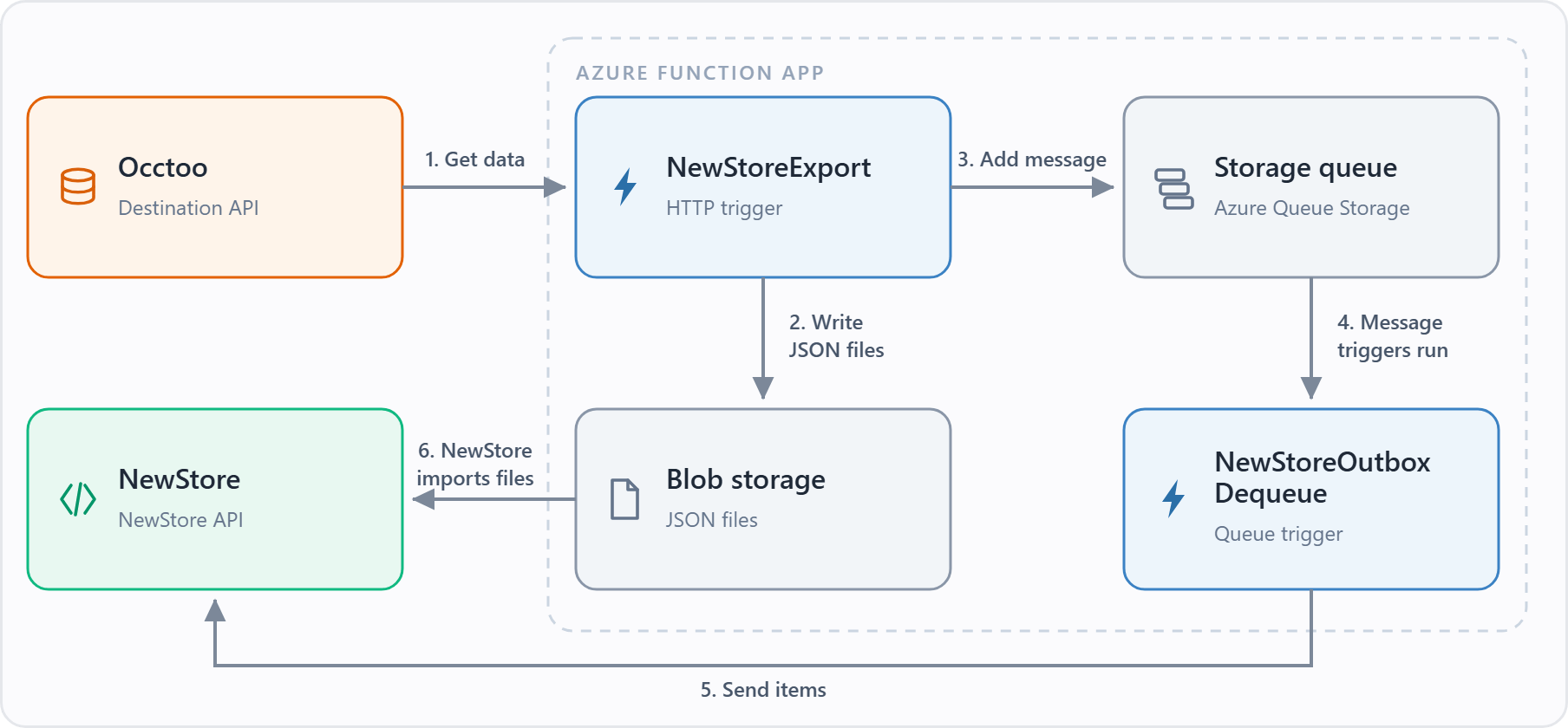Screen dimensions: 1568x728
Task: Select the Azure Queue Storage subtitle
Action: pyautogui.click(x=1311, y=208)
